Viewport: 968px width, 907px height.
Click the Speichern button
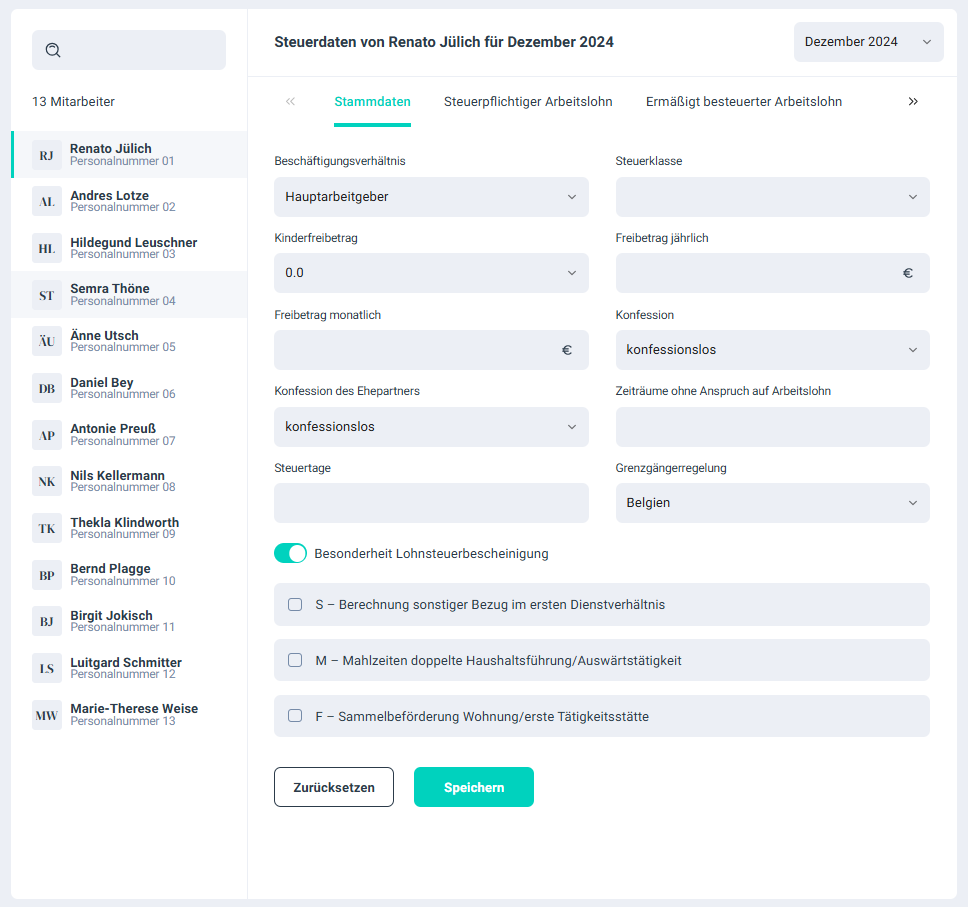pyautogui.click(x=473, y=787)
